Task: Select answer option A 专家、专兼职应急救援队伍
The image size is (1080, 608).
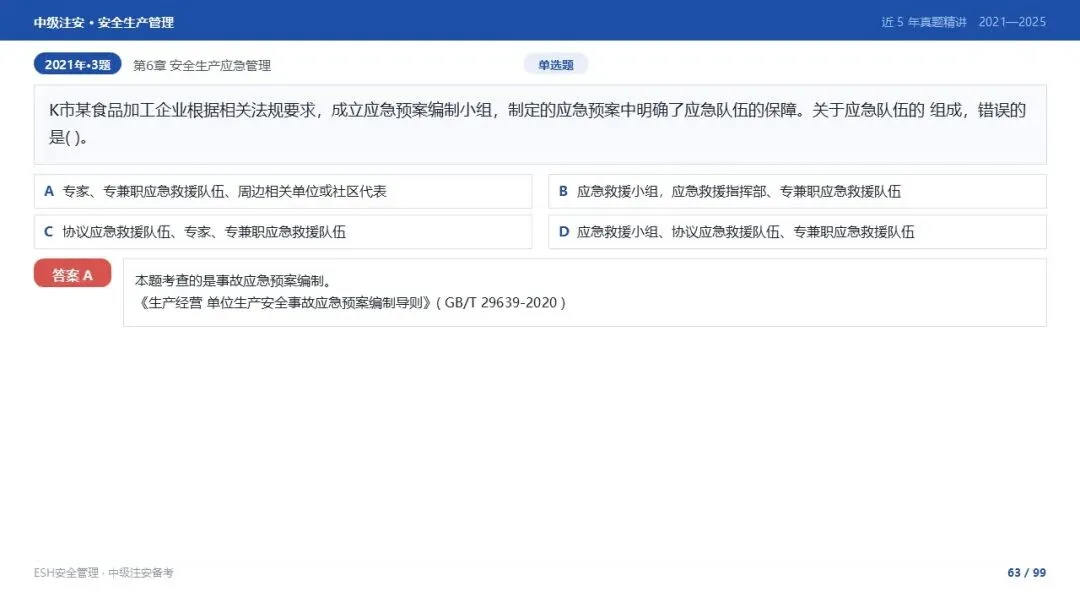Action: pyautogui.click(x=283, y=191)
